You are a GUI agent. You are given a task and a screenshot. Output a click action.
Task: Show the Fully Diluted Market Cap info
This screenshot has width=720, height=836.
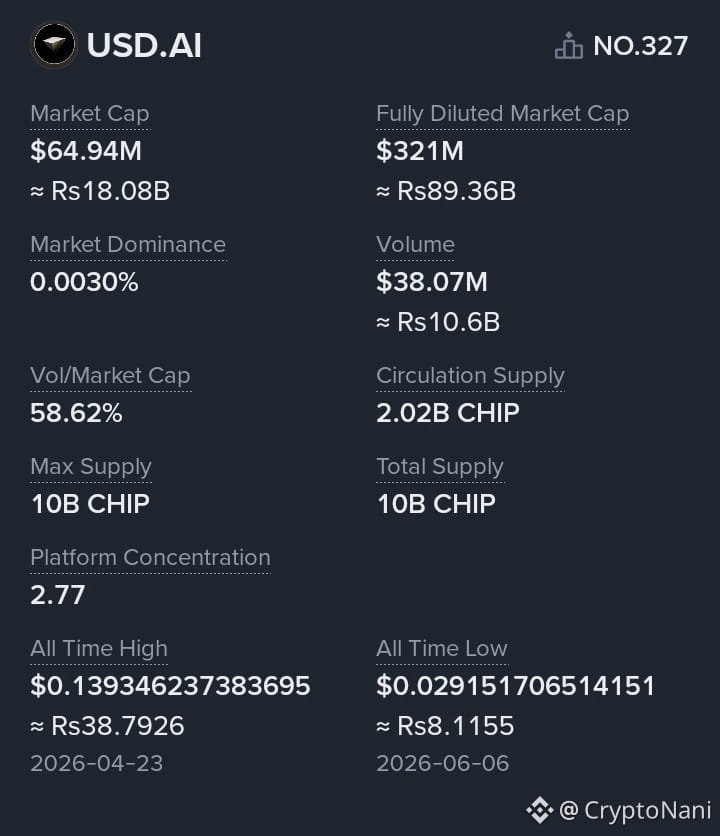coord(503,114)
